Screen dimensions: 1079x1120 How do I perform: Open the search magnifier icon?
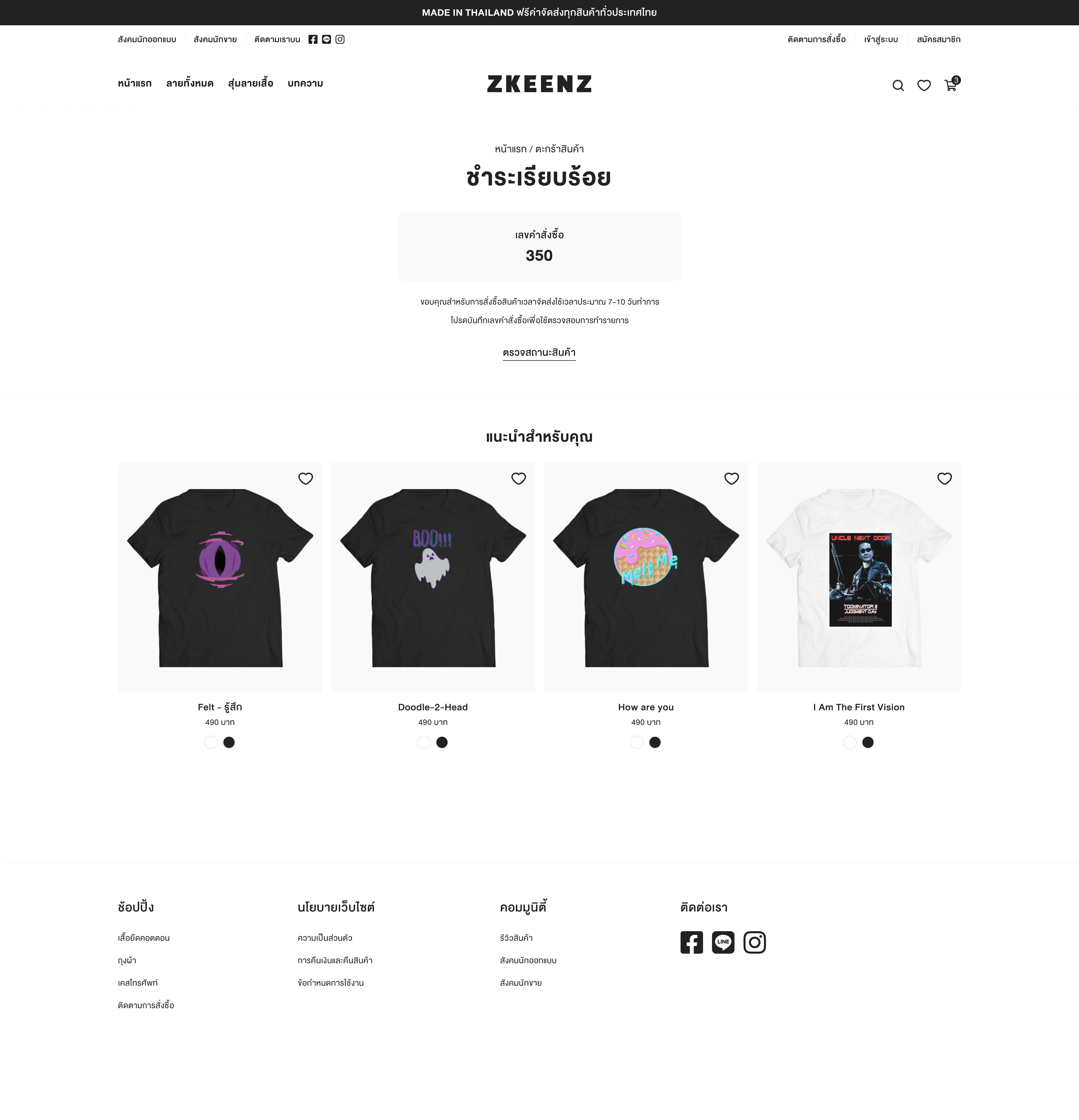(x=898, y=85)
